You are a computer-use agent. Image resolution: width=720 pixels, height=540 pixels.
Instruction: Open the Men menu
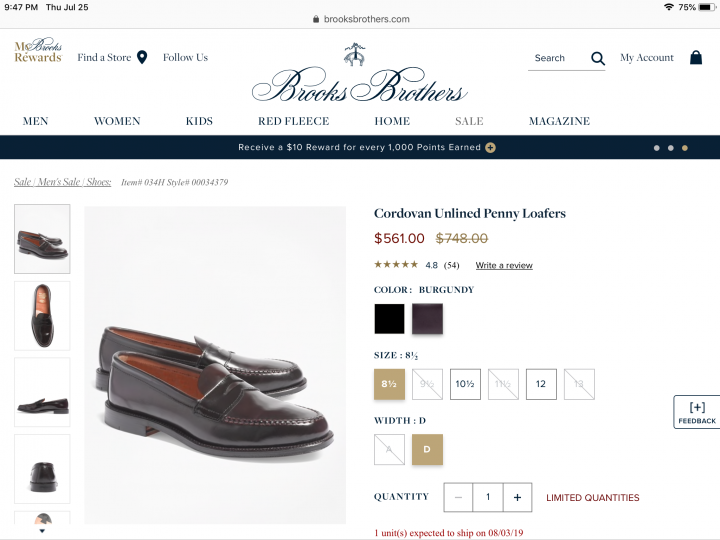tap(36, 121)
